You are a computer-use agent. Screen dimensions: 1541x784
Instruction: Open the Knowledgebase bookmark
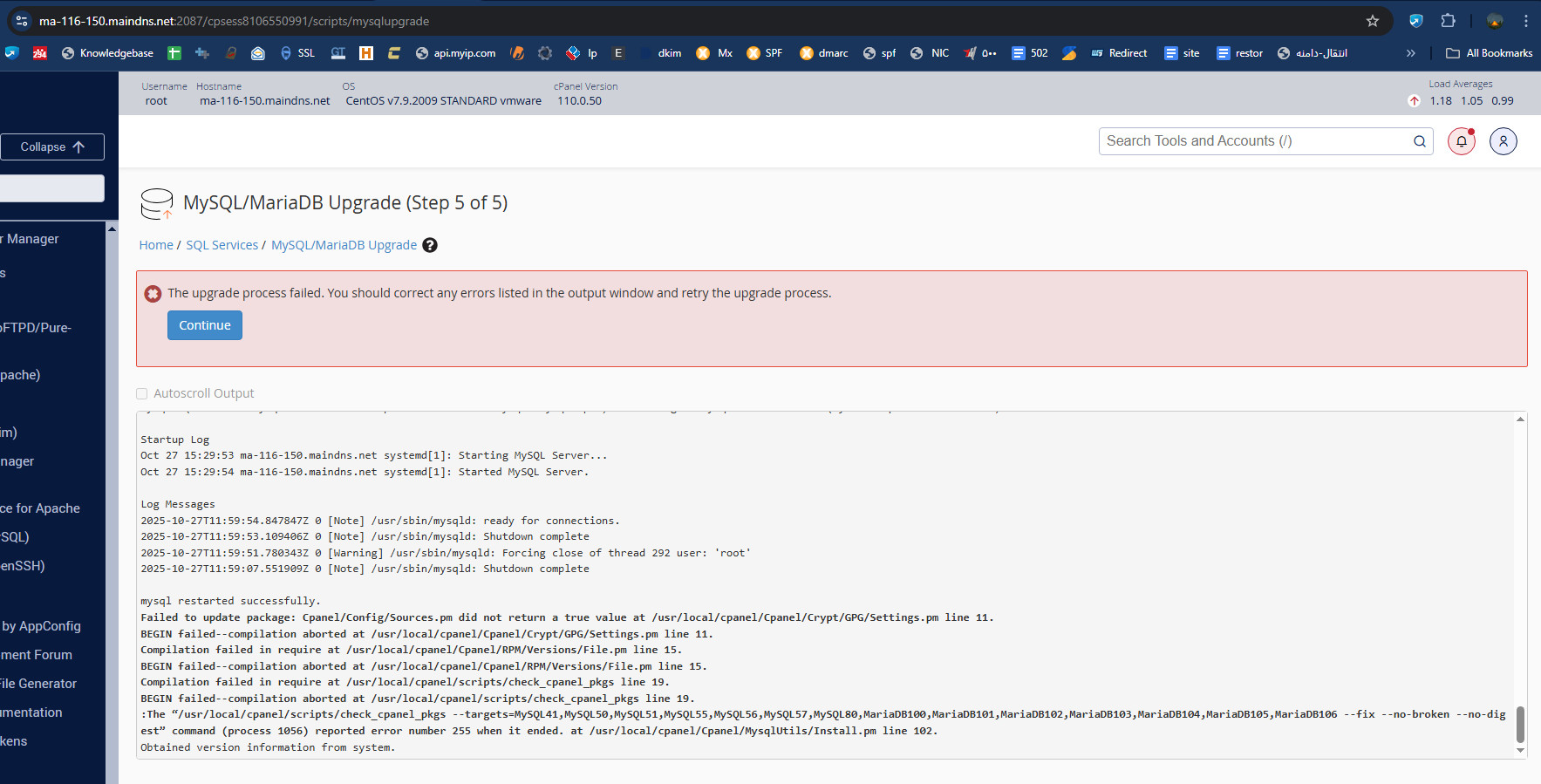pyautogui.click(x=107, y=53)
